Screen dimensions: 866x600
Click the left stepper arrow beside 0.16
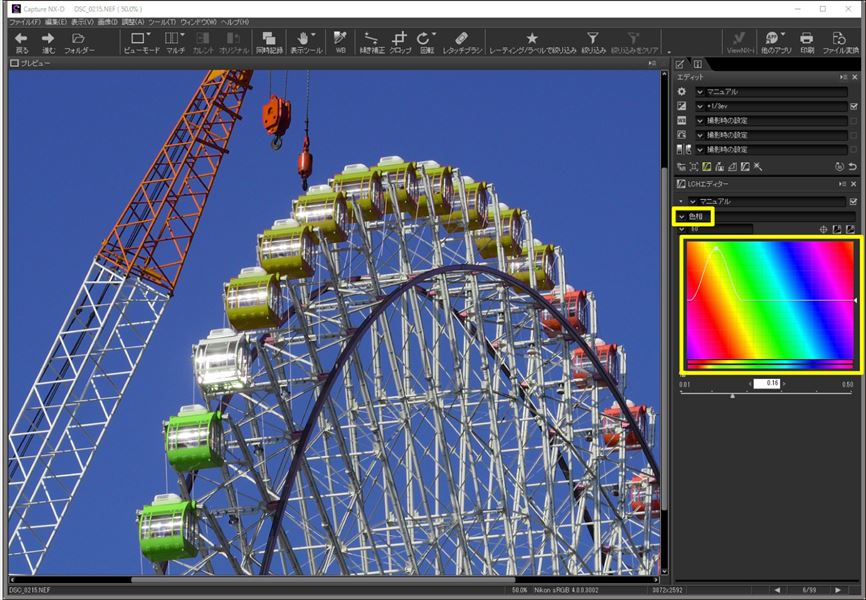coord(750,383)
